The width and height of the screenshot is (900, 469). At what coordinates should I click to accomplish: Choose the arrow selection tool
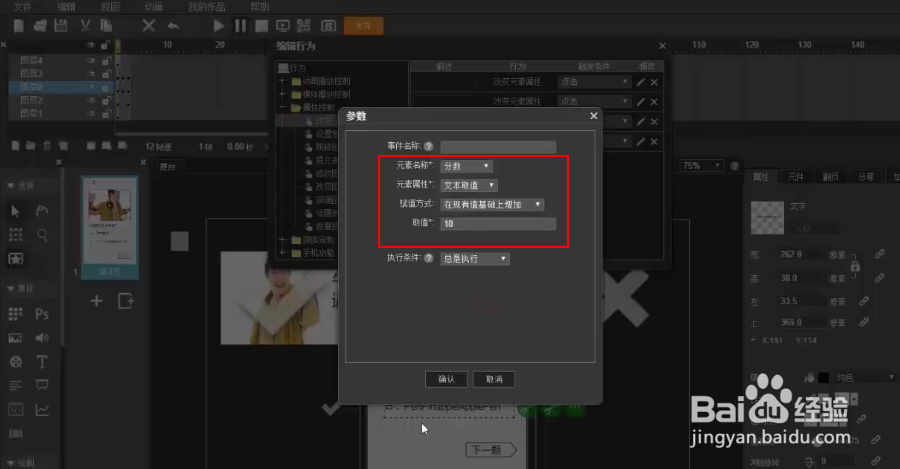point(15,211)
